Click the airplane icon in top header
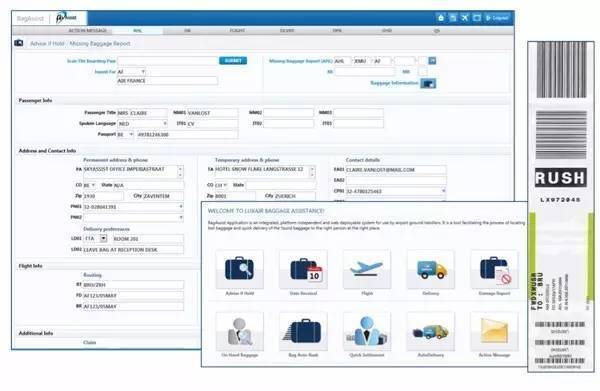 465,18
